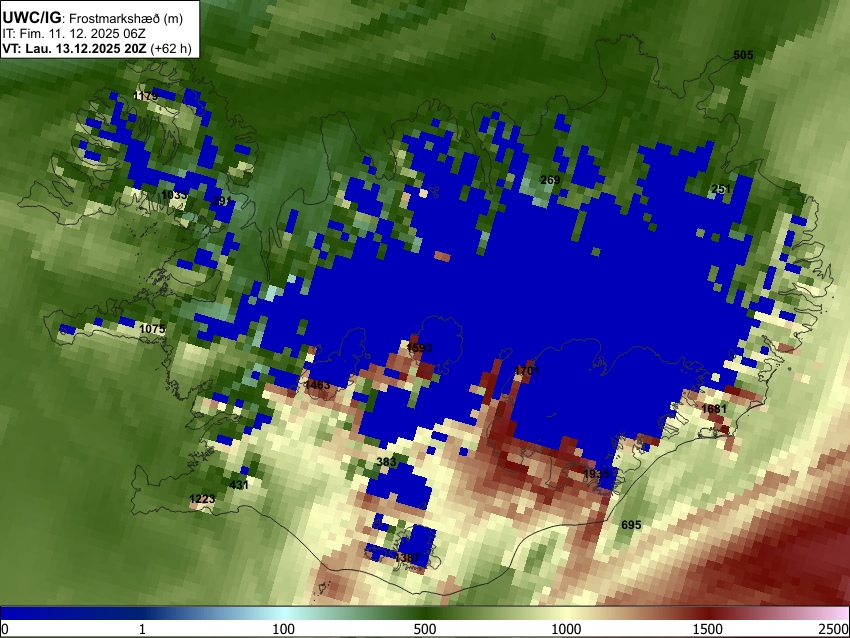Click the colorbar tick label 2500
The height and width of the screenshot is (638, 850).
835,629
